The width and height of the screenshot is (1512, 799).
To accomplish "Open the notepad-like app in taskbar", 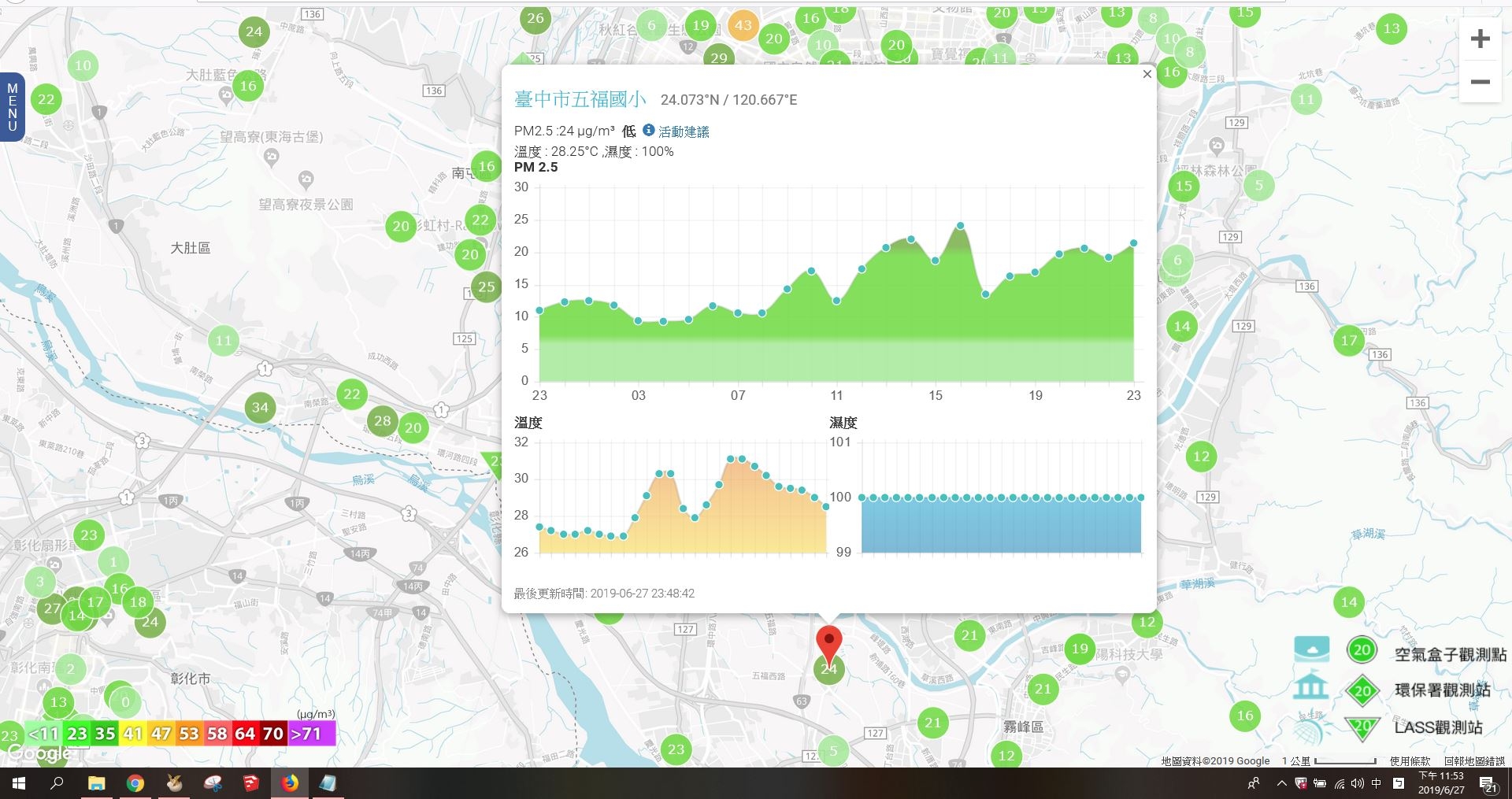I will (328, 783).
